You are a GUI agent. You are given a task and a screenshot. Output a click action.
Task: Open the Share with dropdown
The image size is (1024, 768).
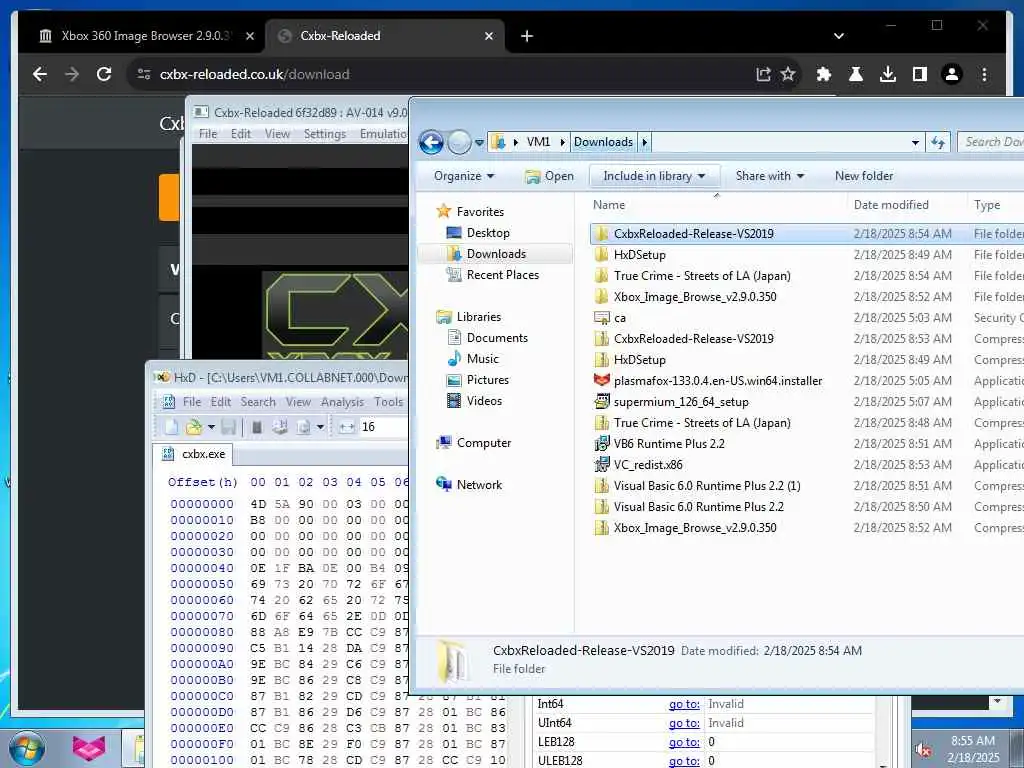click(770, 176)
